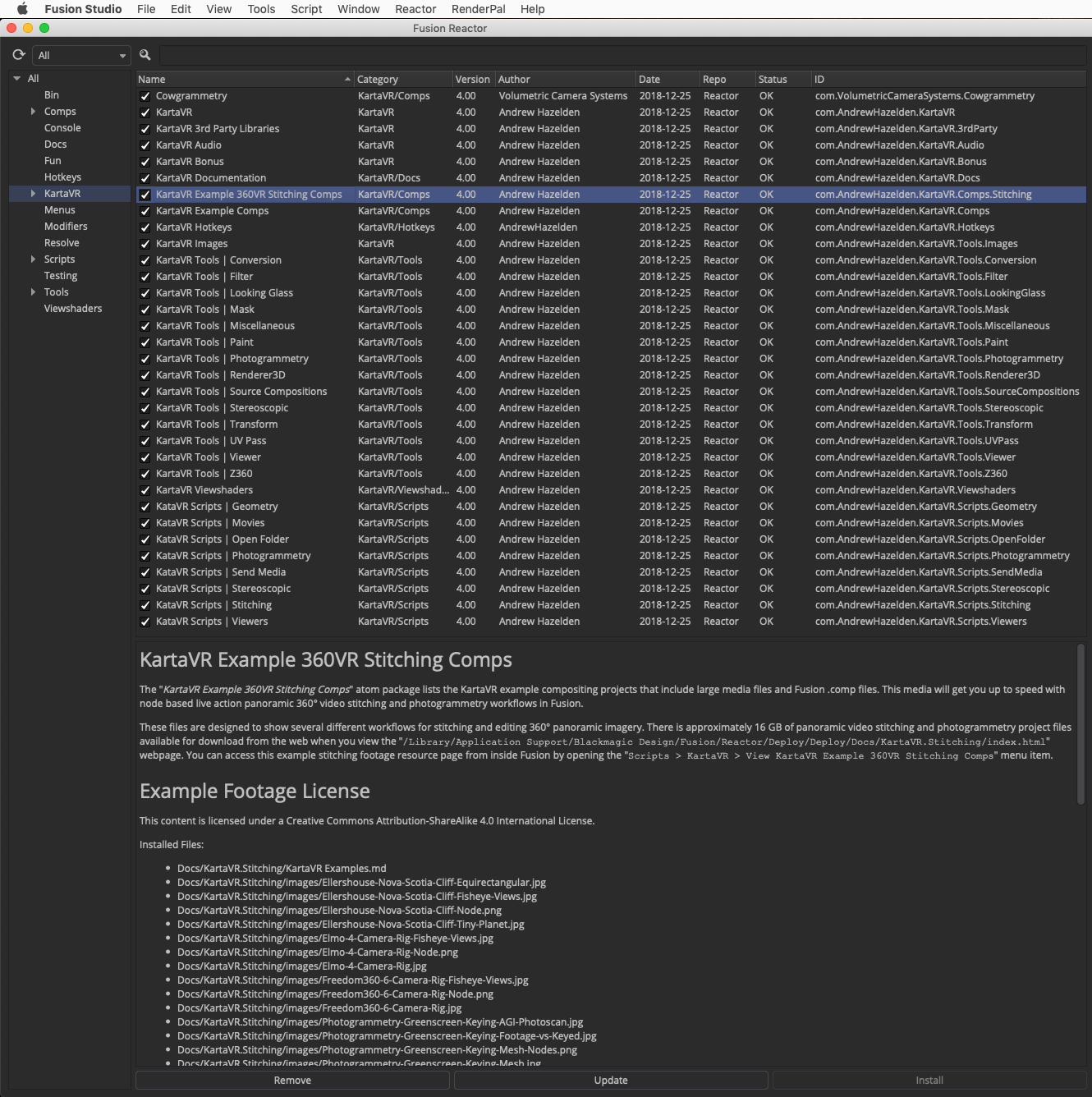Viewport: 1092px width, 1097px height.
Task: Select the Console category
Action: click(62, 128)
